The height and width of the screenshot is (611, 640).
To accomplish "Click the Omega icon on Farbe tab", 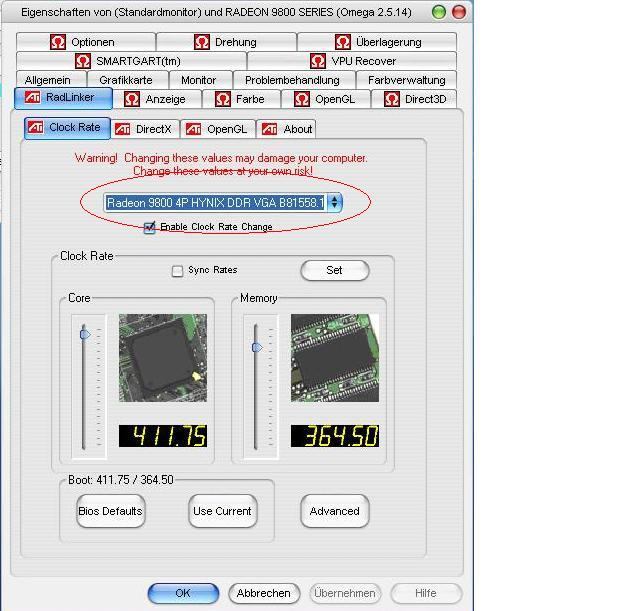I will (223, 99).
